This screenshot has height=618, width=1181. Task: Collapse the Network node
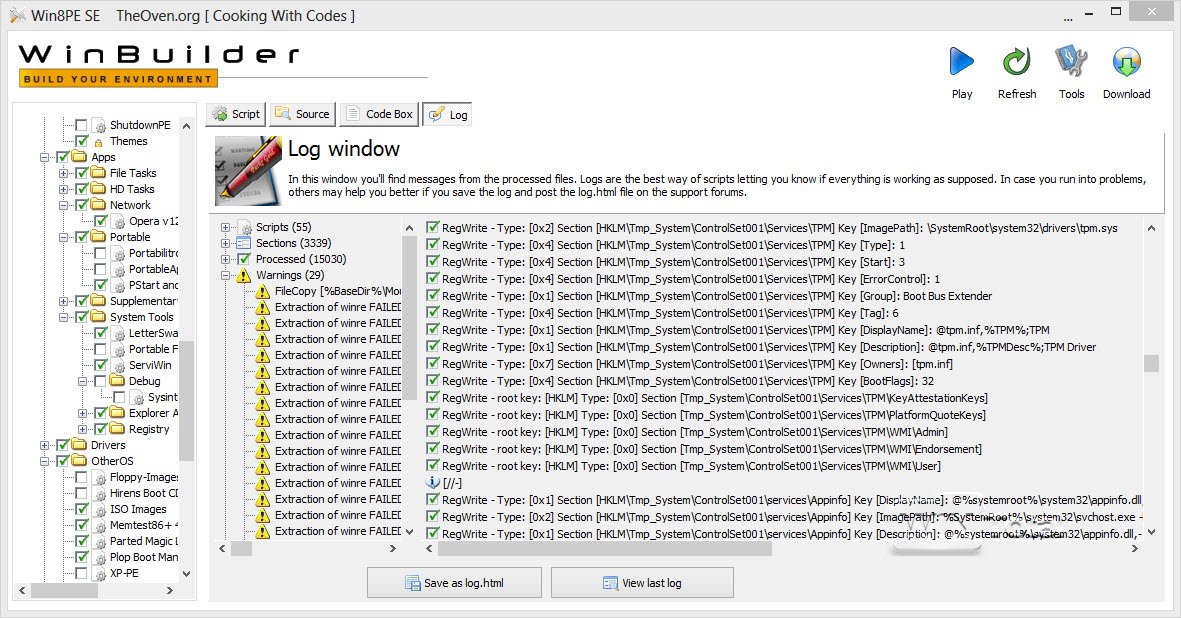coord(64,205)
